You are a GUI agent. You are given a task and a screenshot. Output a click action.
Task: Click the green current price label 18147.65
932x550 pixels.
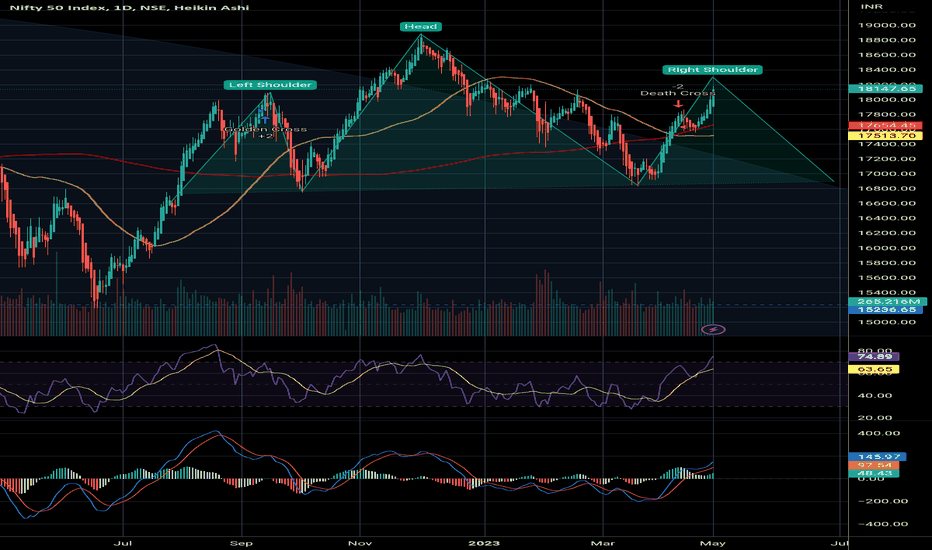tap(885, 89)
